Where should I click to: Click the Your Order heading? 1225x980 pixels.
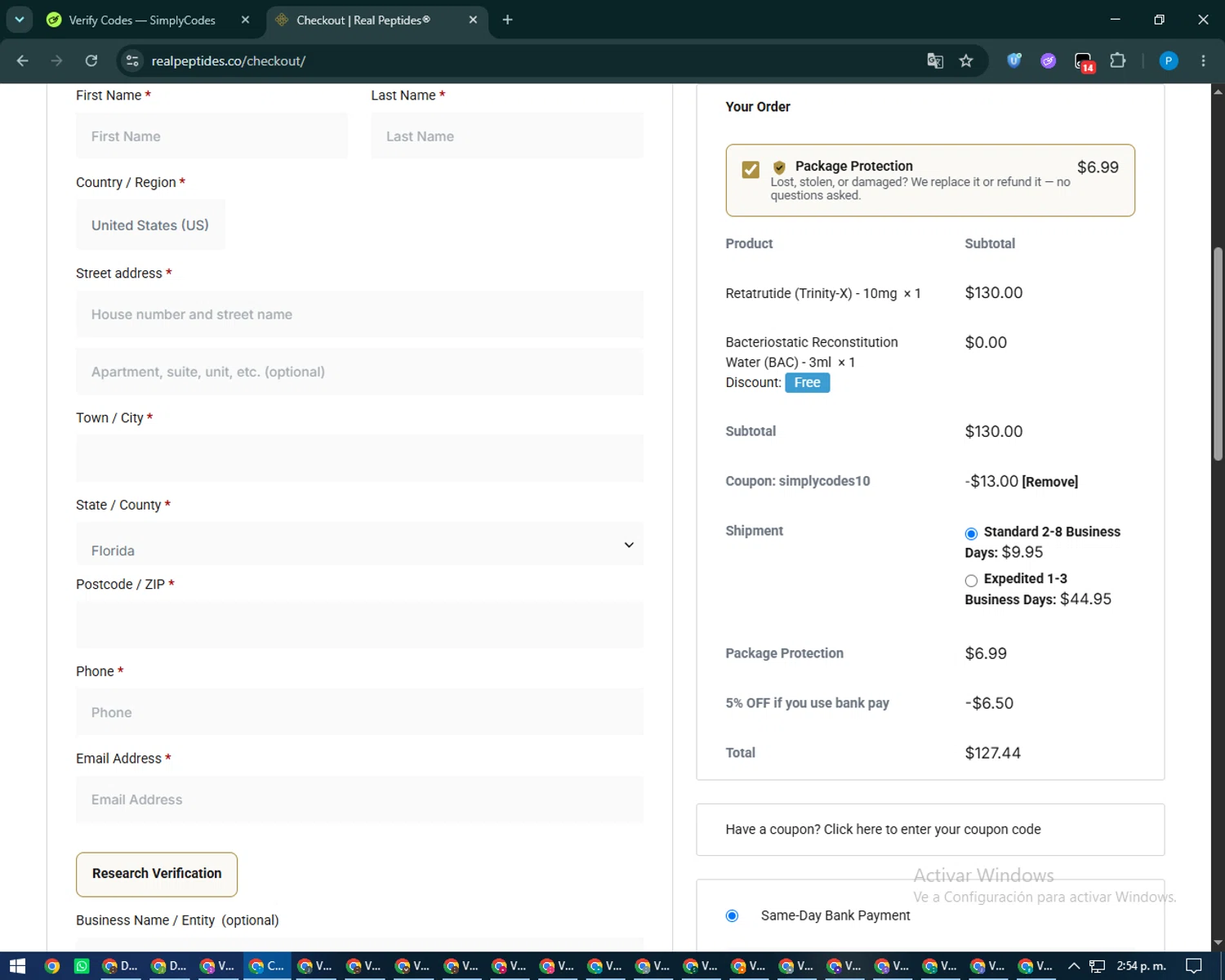point(758,107)
